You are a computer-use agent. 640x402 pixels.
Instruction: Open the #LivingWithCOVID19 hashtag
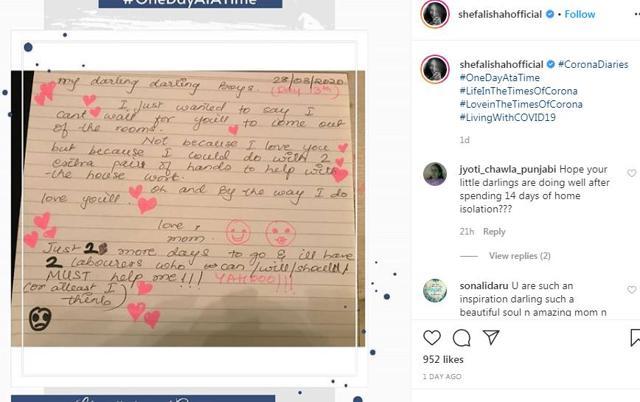tap(507, 118)
